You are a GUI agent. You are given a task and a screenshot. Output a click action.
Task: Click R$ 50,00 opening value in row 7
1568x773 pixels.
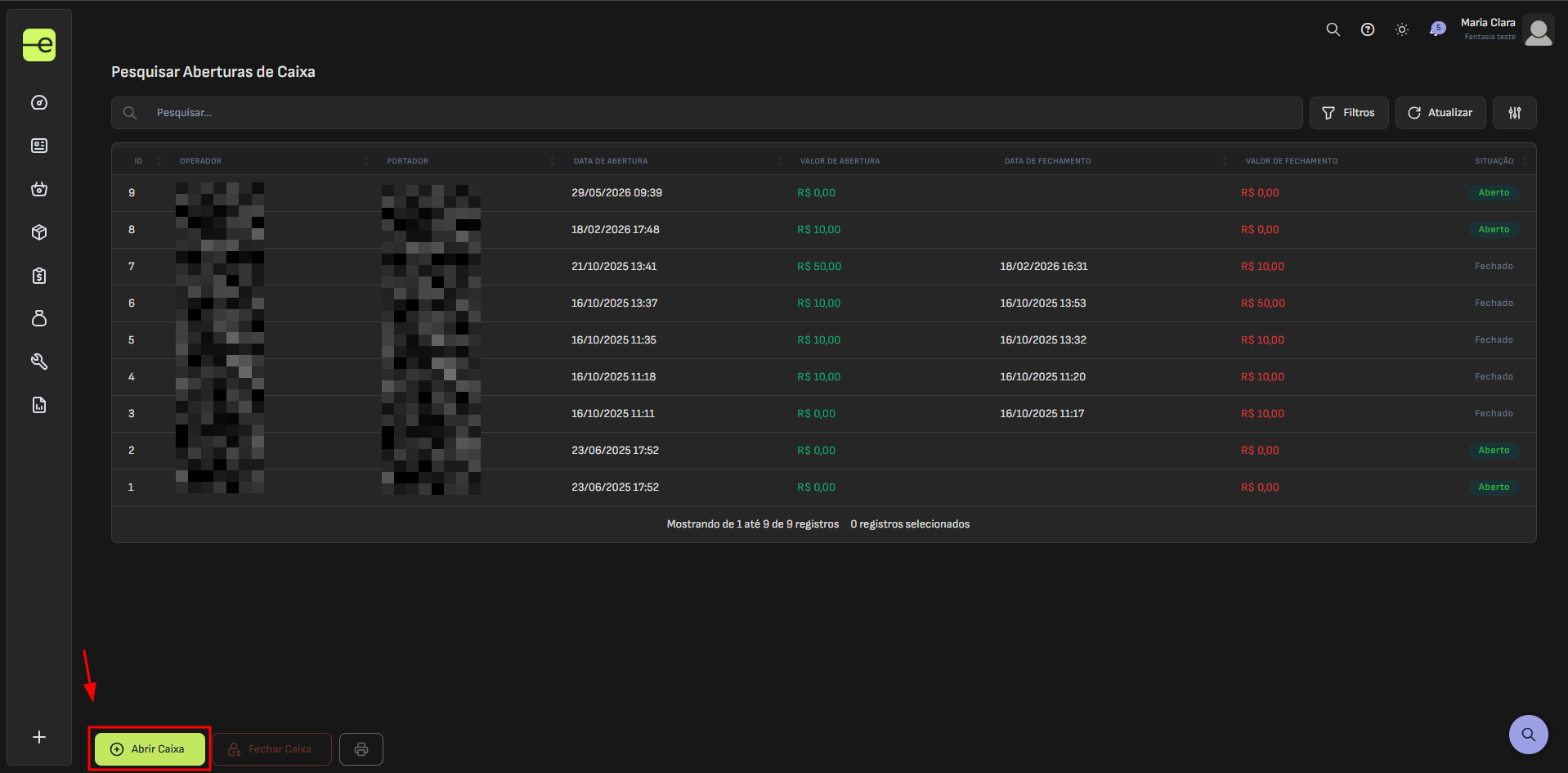pos(818,267)
